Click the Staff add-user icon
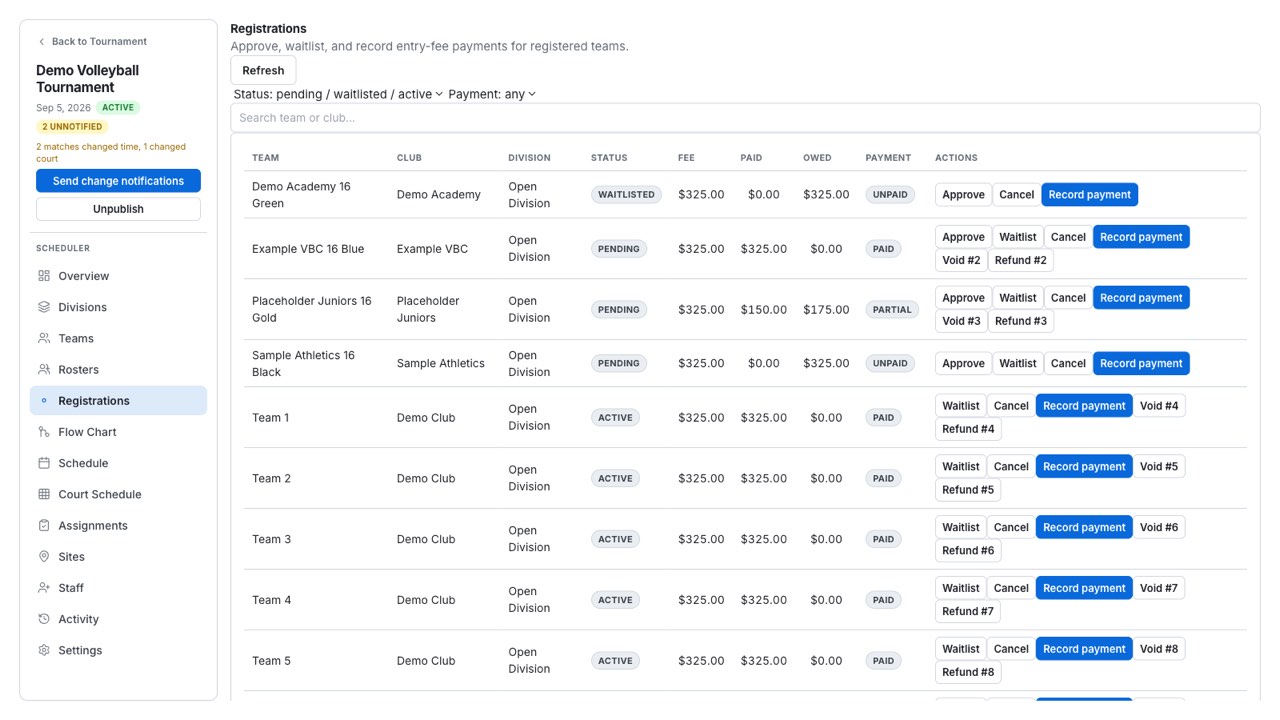Viewport: 1280px width, 720px height. click(44, 587)
